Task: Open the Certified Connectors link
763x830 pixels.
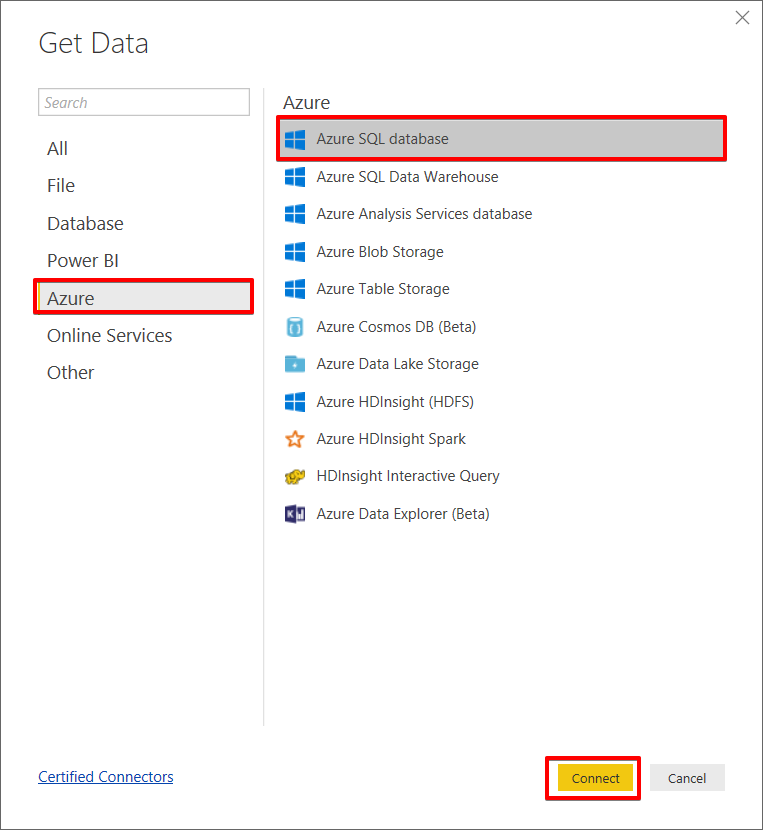Action: [x=105, y=777]
